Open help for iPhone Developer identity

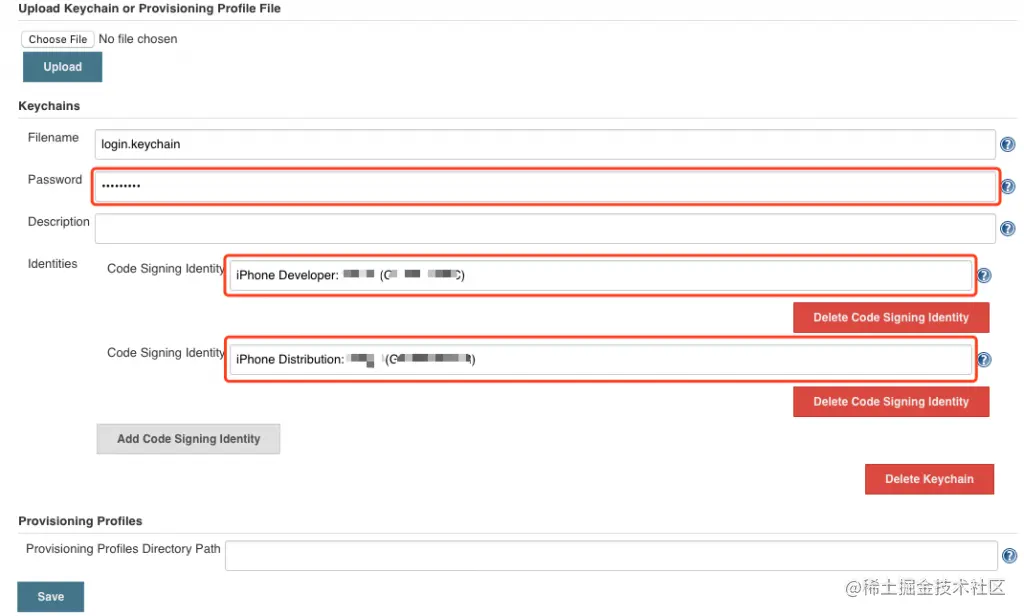(984, 276)
